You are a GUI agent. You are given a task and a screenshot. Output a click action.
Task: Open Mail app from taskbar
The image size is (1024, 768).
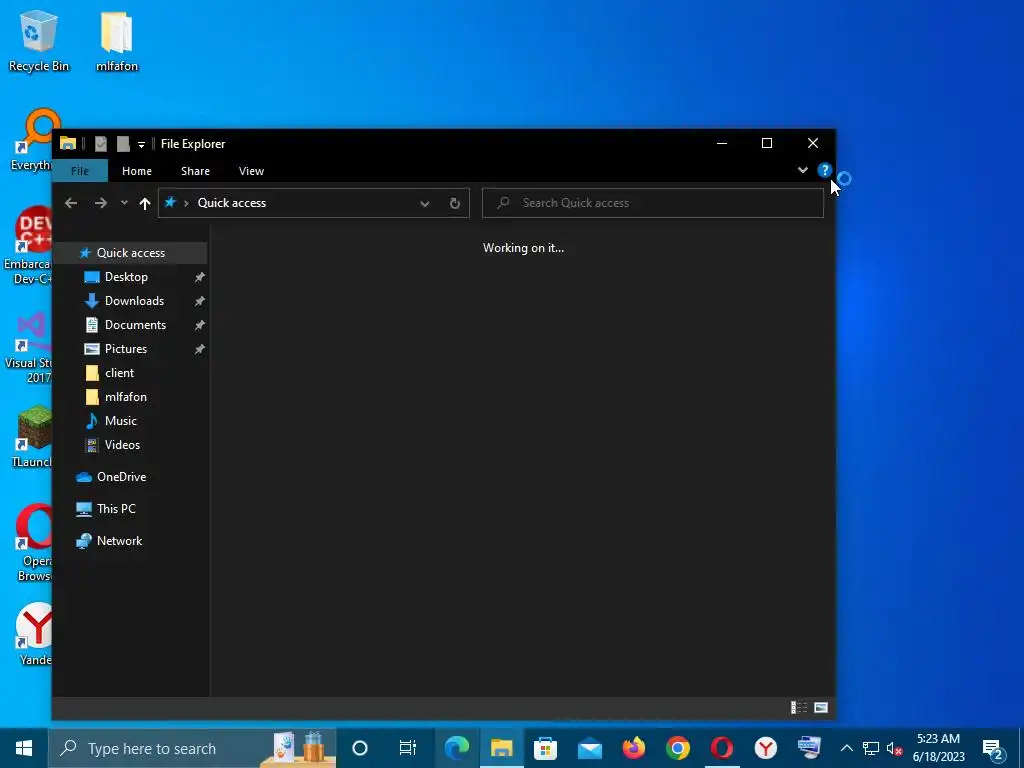590,748
